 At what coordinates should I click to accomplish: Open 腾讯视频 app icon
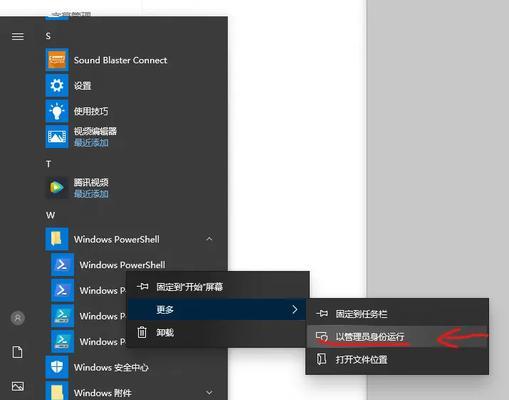pos(57,188)
